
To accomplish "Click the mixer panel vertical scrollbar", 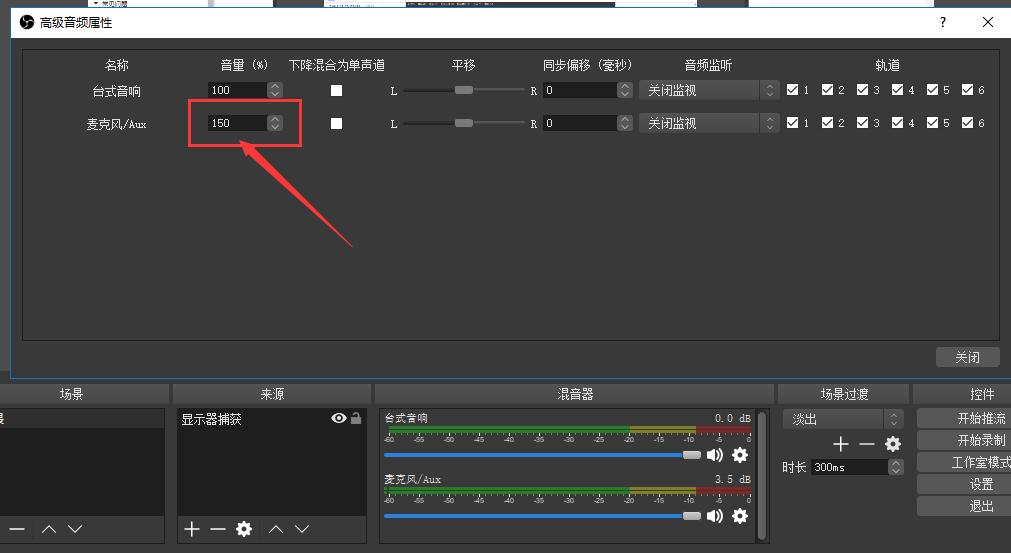I will click(761, 476).
